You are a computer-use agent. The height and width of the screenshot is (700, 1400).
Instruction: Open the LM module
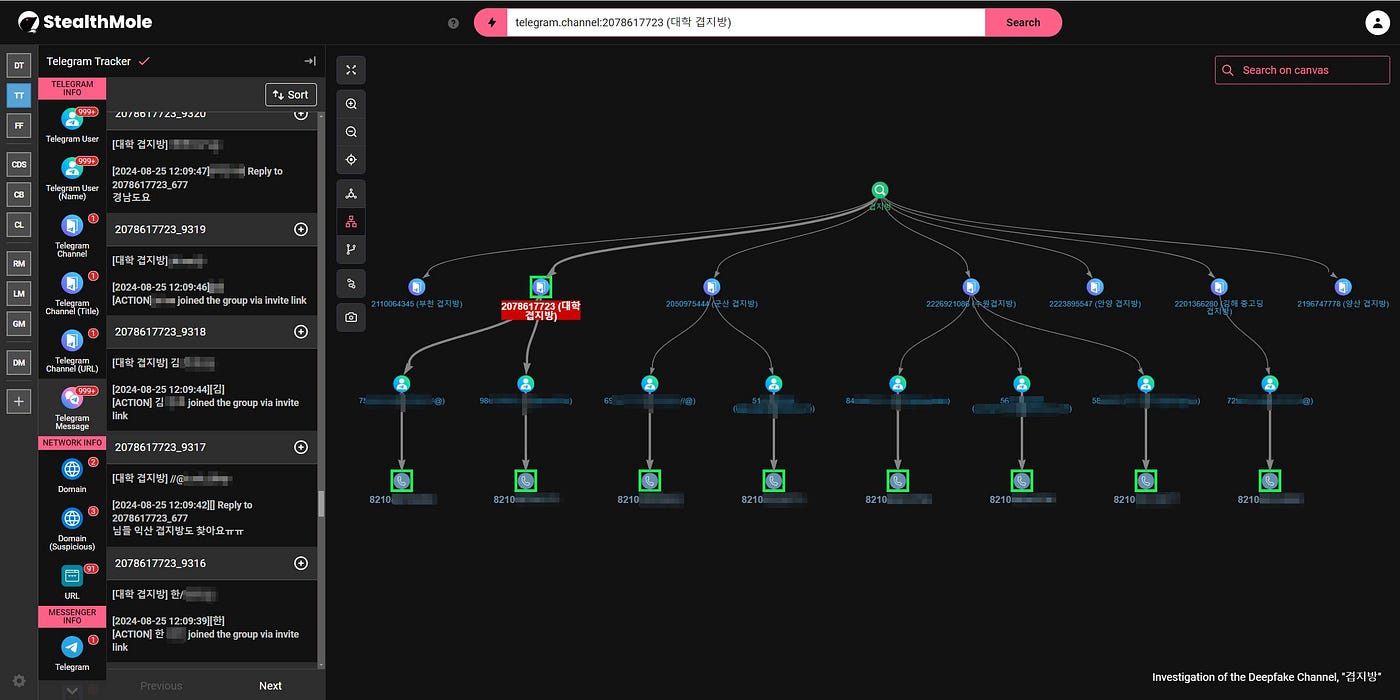click(x=19, y=293)
